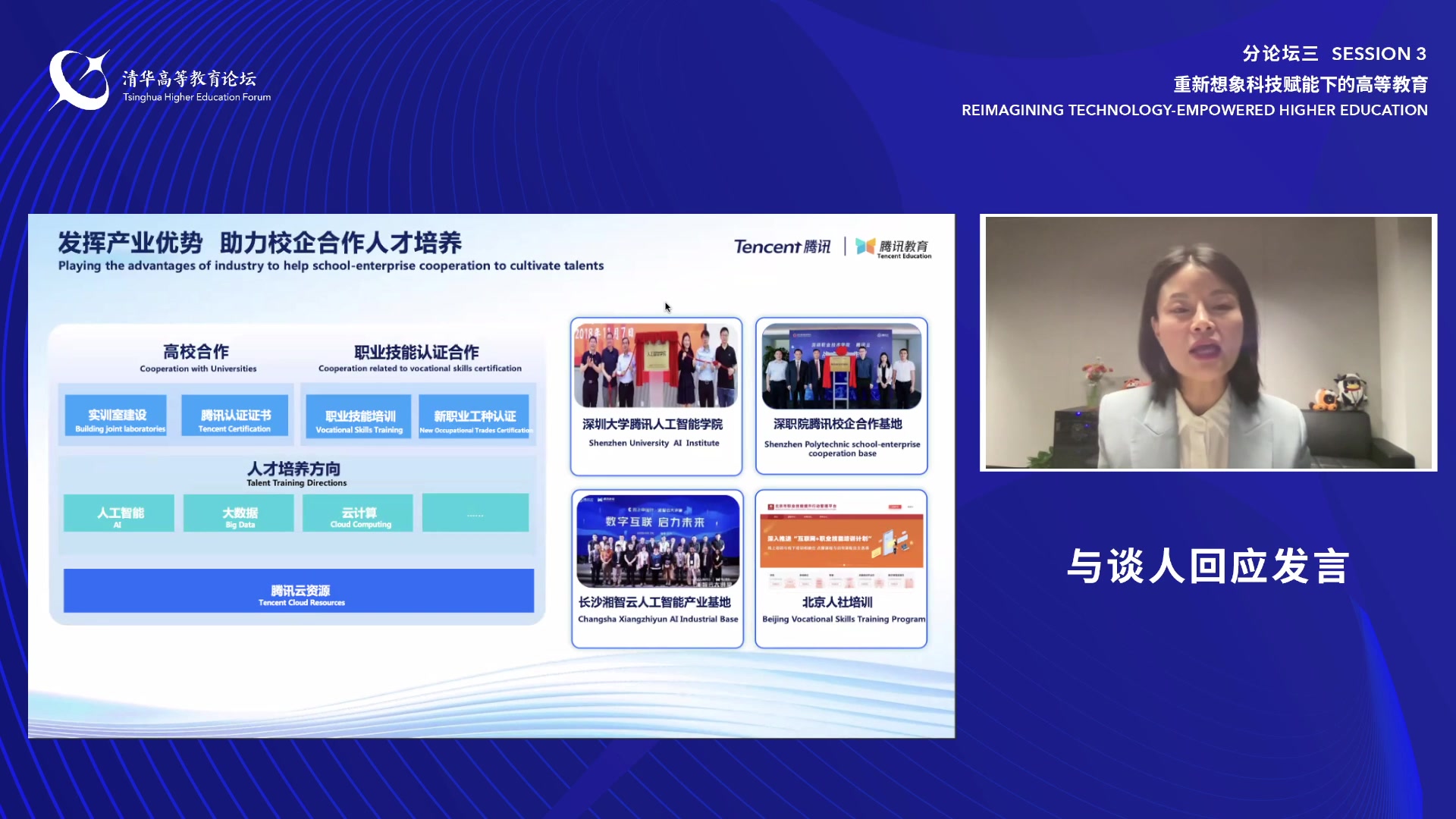Click the 'SESSION 3' label
Screen dimensions: 1456x819
(x=1379, y=54)
